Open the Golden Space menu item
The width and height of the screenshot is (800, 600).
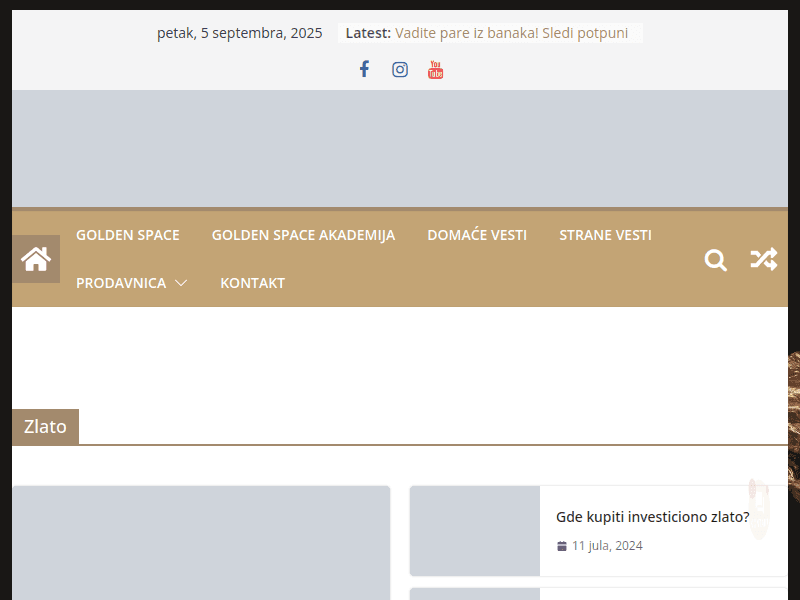(x=128, y=235)
